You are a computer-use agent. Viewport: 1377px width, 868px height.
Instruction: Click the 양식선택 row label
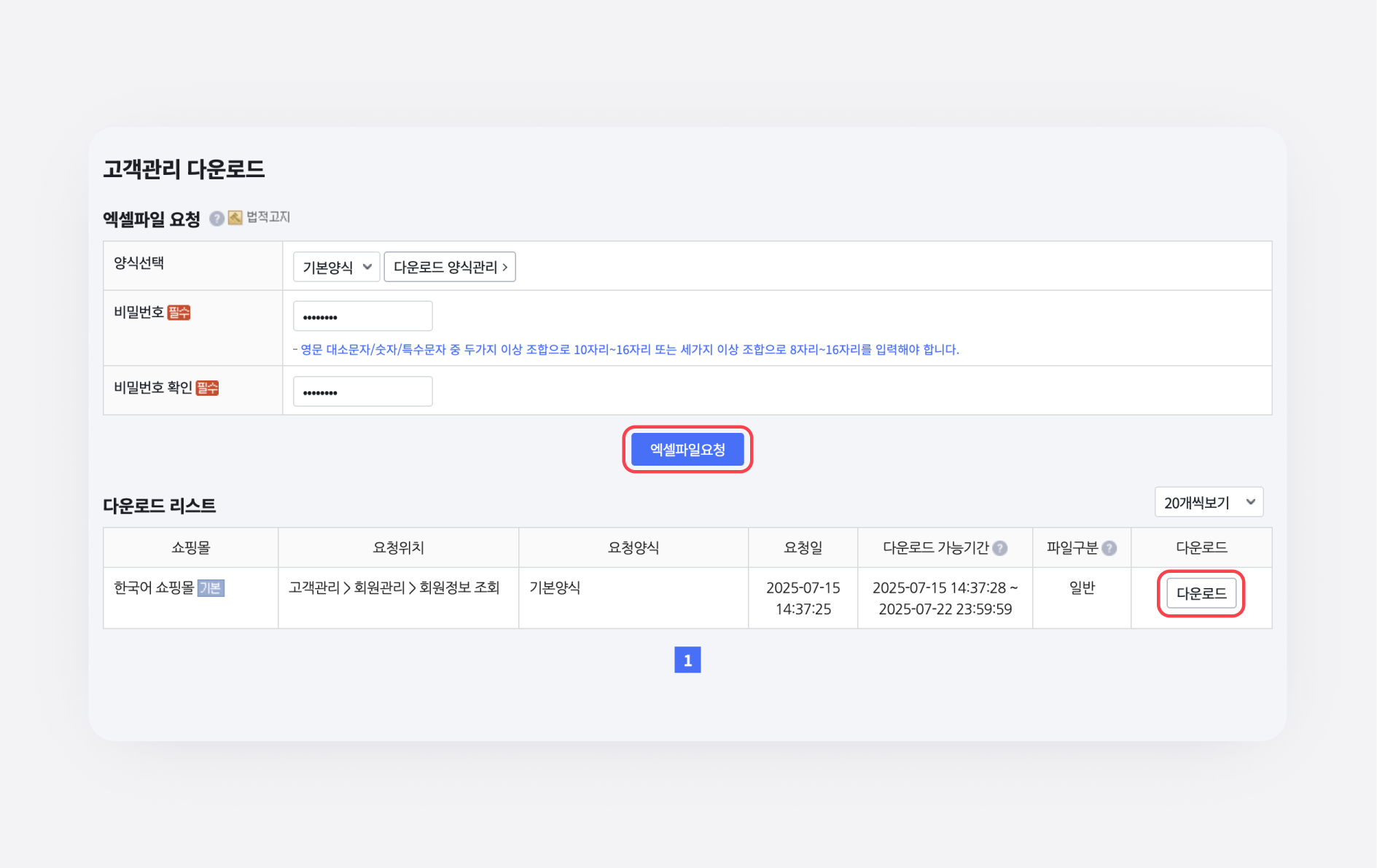pyautogui.click(x=139, y=263)
